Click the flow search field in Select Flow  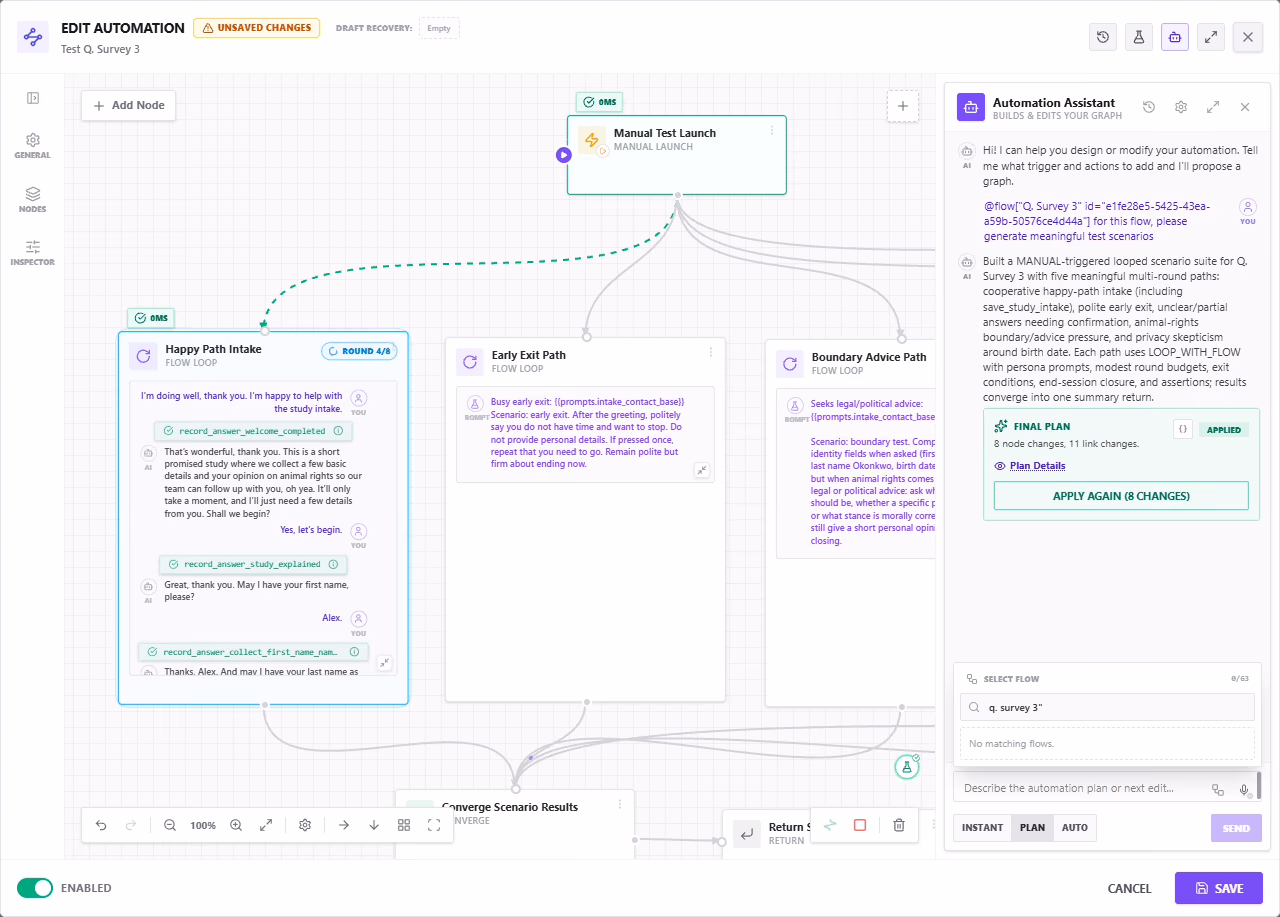[x=1107, y=707]
